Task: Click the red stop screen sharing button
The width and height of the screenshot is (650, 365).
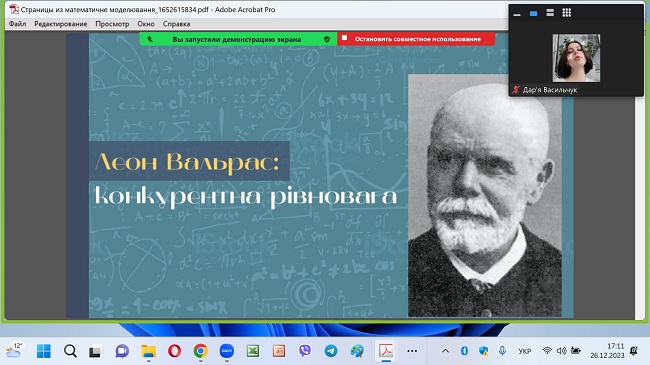Action: point(416,39)
